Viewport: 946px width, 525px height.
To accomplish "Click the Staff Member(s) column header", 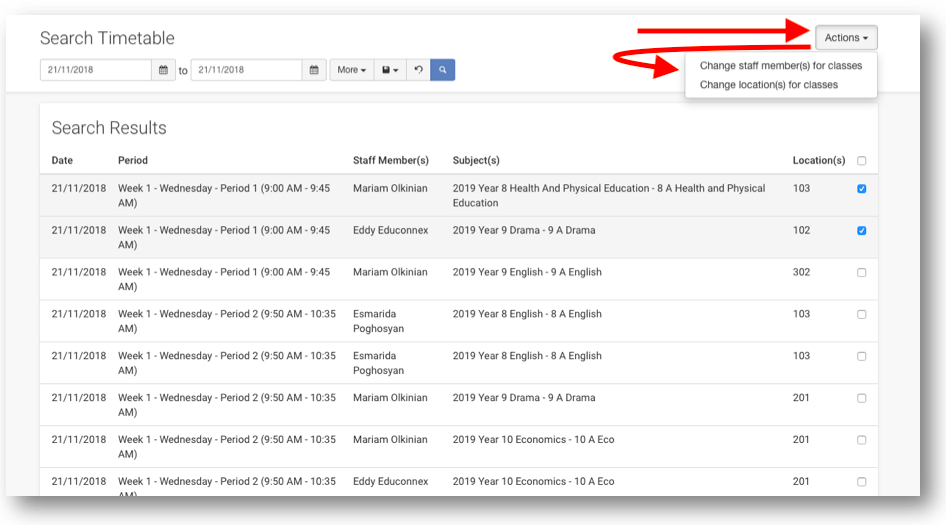I will [x=390, y=160].
